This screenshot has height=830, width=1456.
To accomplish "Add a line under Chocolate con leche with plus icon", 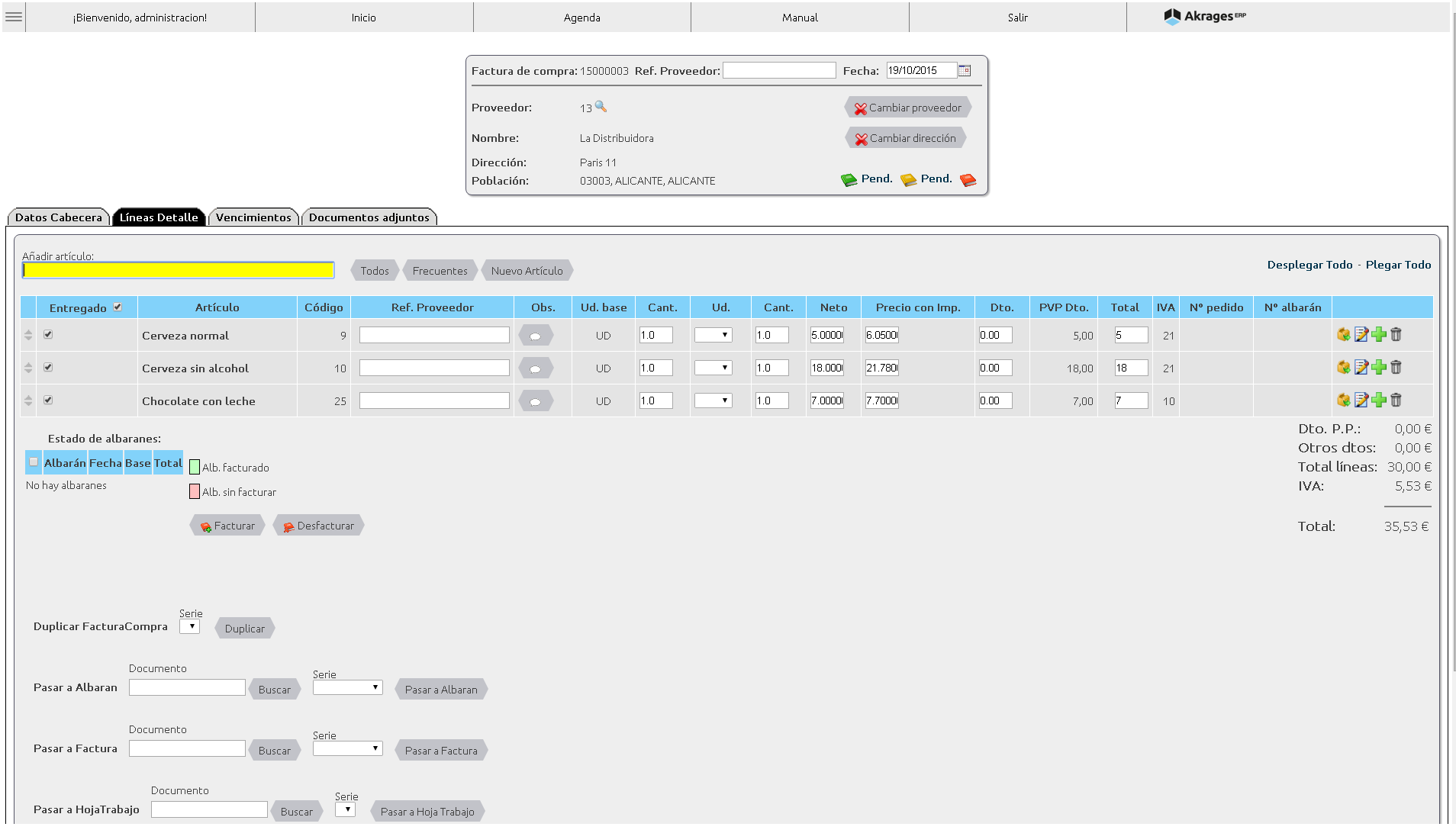I will click(x=1378, y=401).
